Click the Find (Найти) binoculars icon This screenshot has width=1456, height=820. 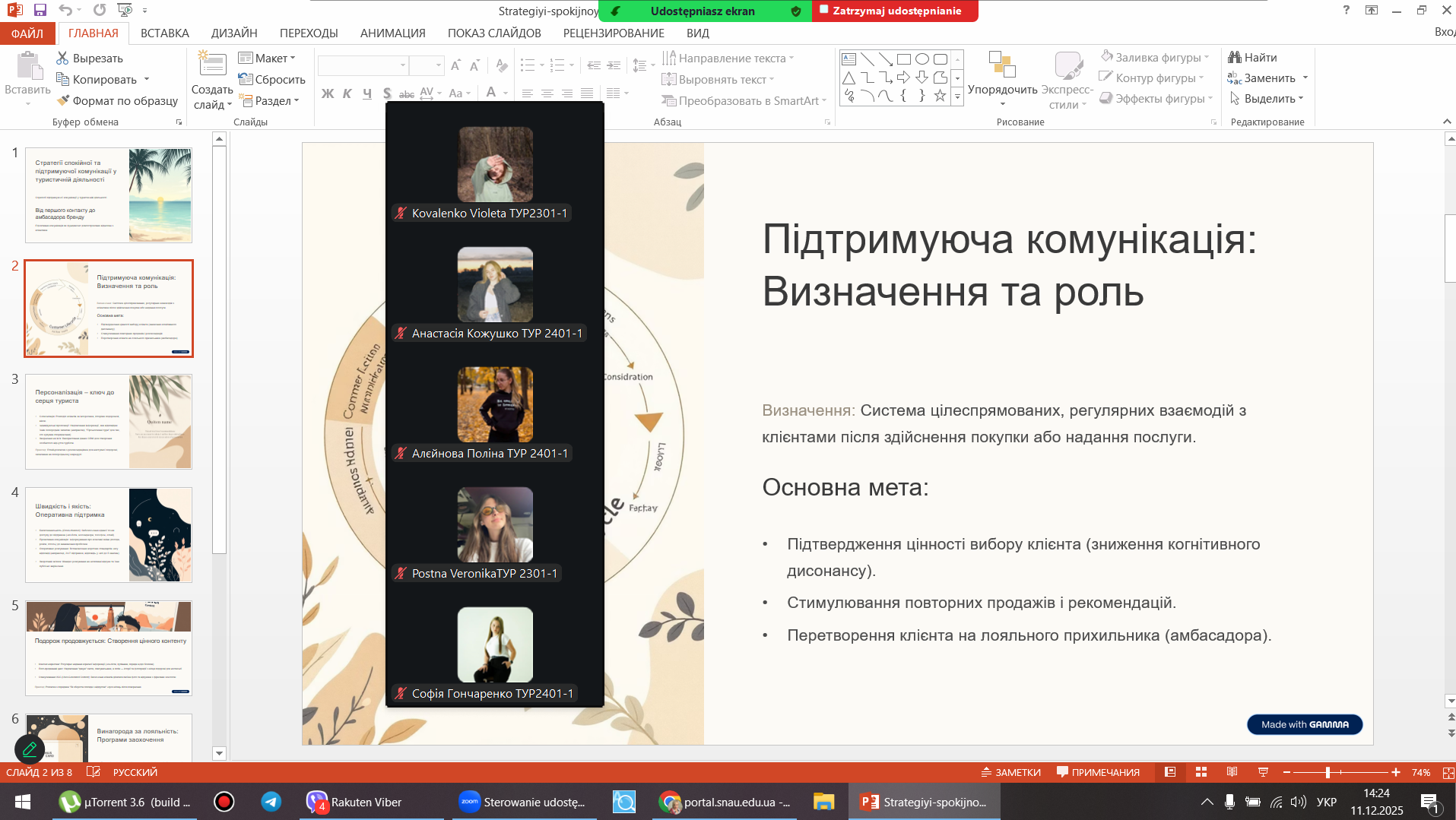pos(1235,57)
